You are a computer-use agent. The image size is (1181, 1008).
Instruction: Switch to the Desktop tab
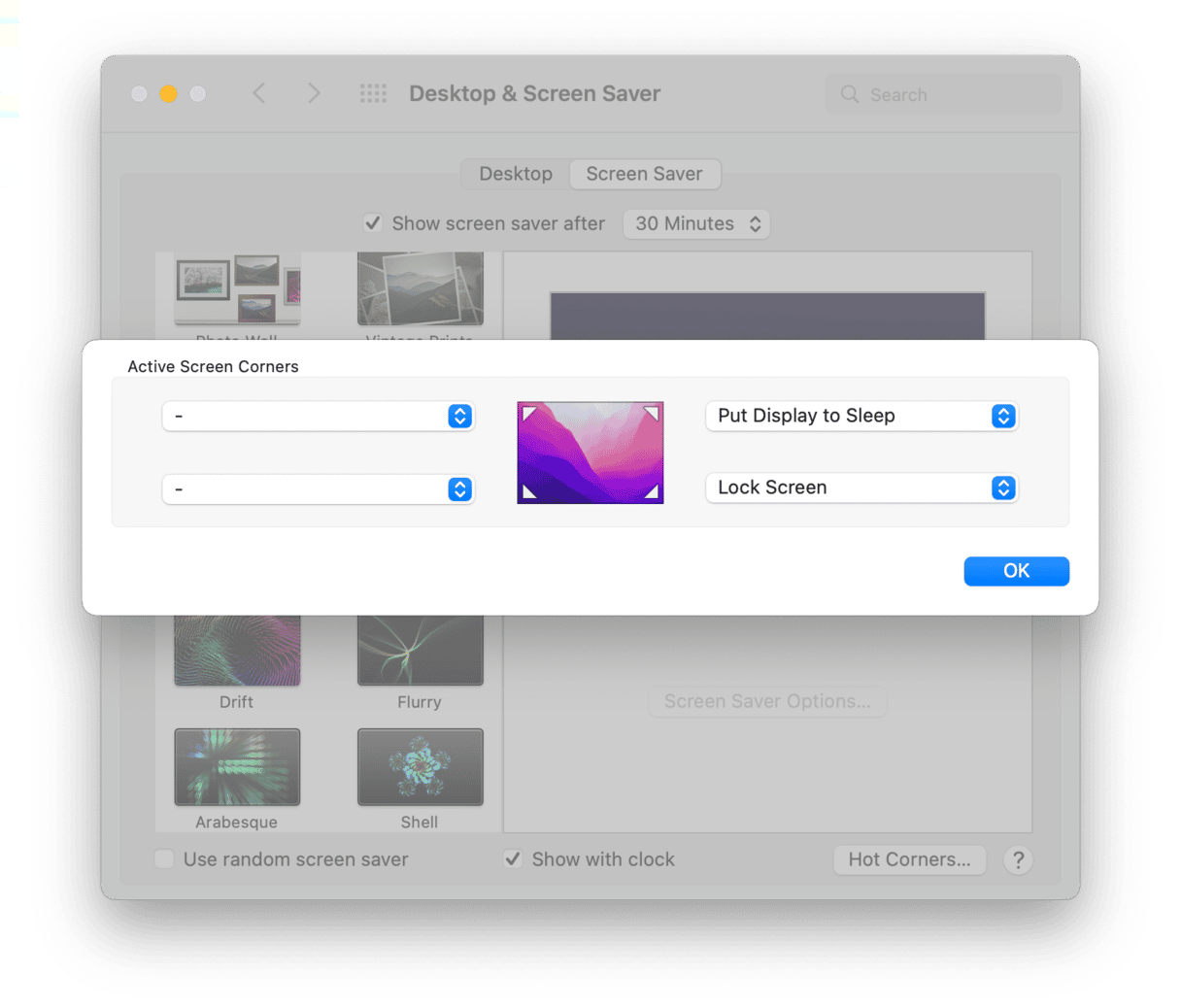[x=516, y=174]
